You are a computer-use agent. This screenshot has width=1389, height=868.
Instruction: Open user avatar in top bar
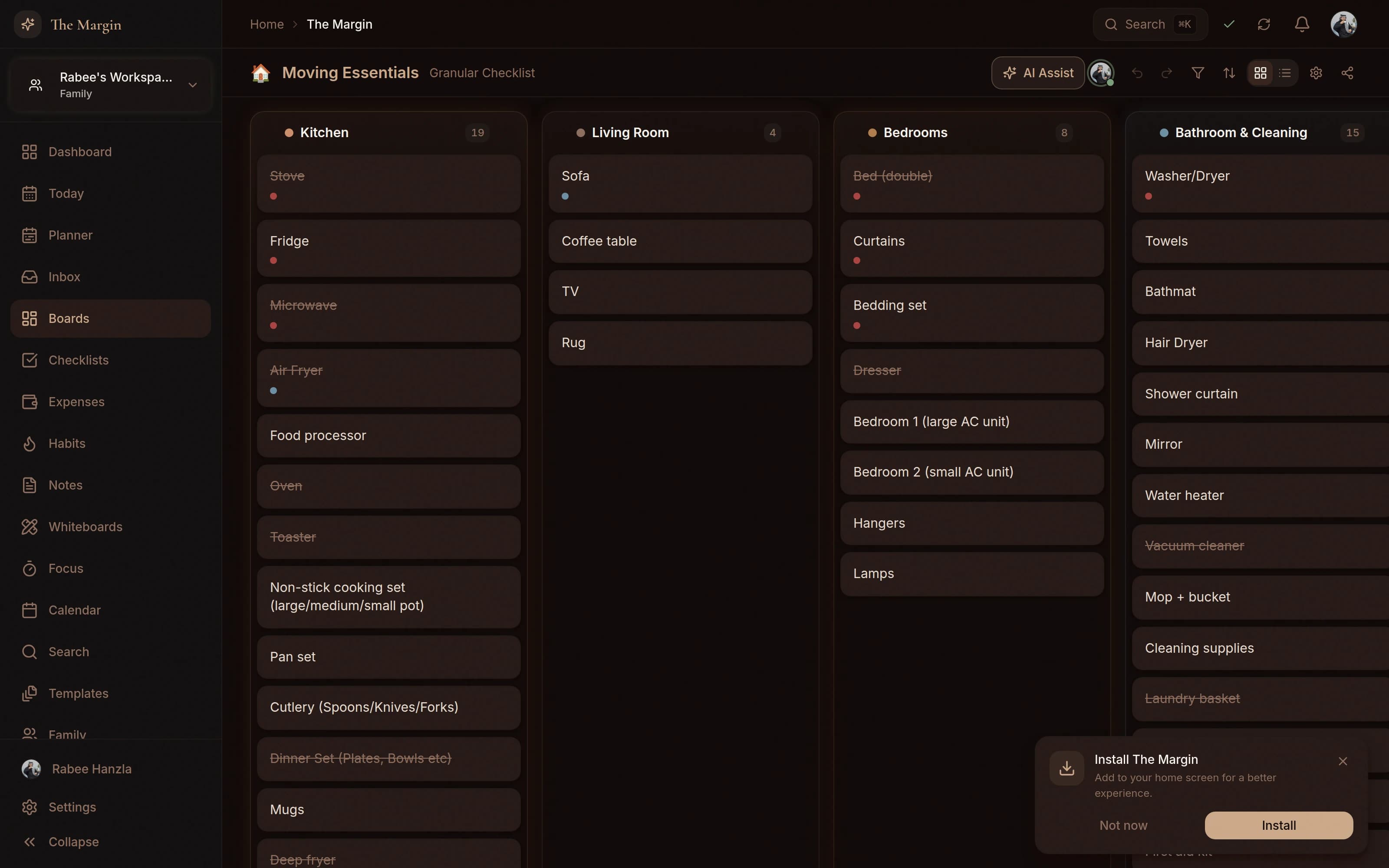coord(1344,24)
